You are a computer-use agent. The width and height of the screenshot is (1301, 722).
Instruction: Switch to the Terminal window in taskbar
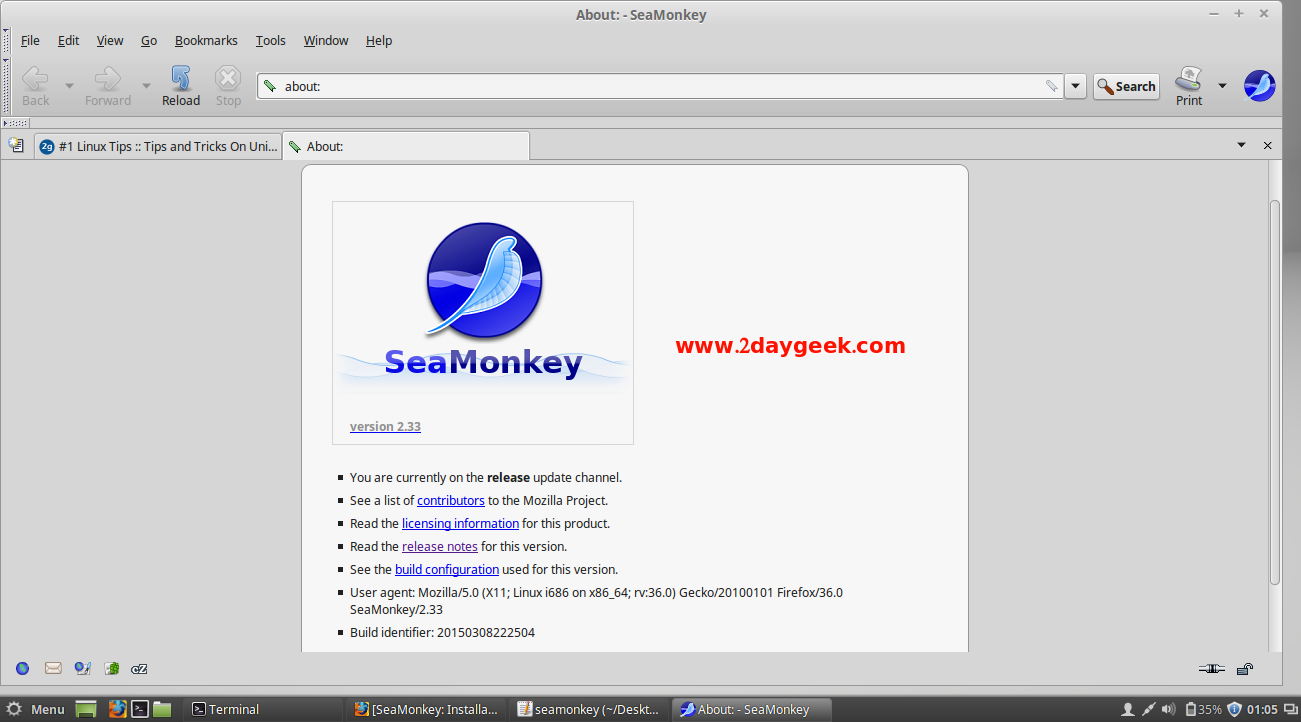pyautogui.click(x=263, y=709)
